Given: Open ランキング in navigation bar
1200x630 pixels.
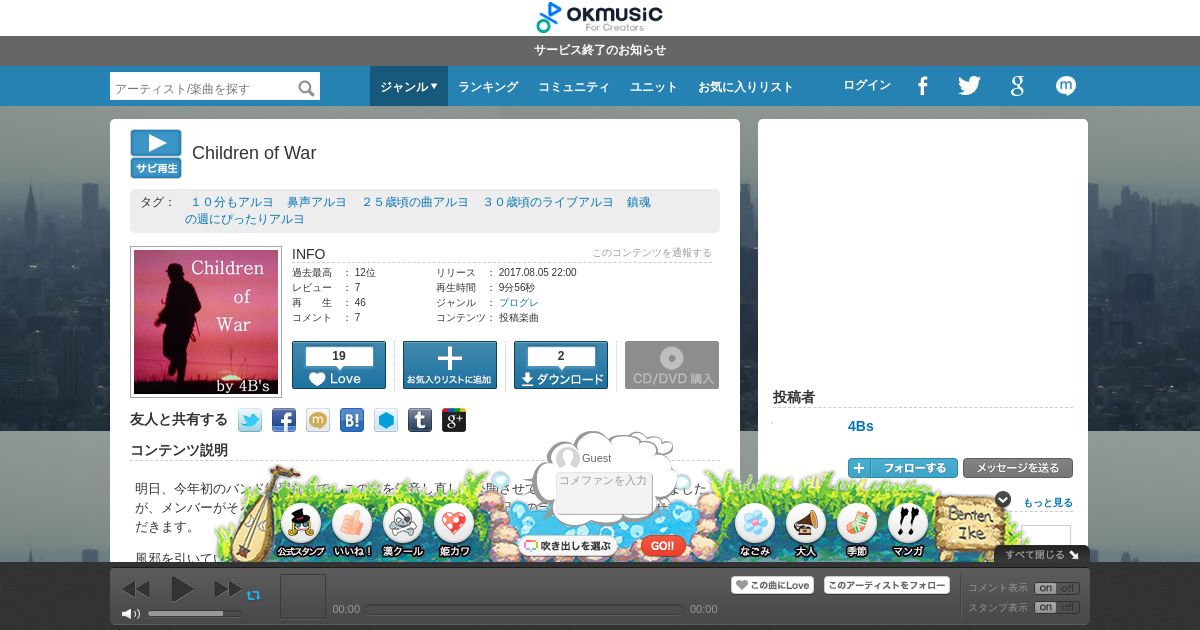Looking at the screenshot, I should 488,87.
